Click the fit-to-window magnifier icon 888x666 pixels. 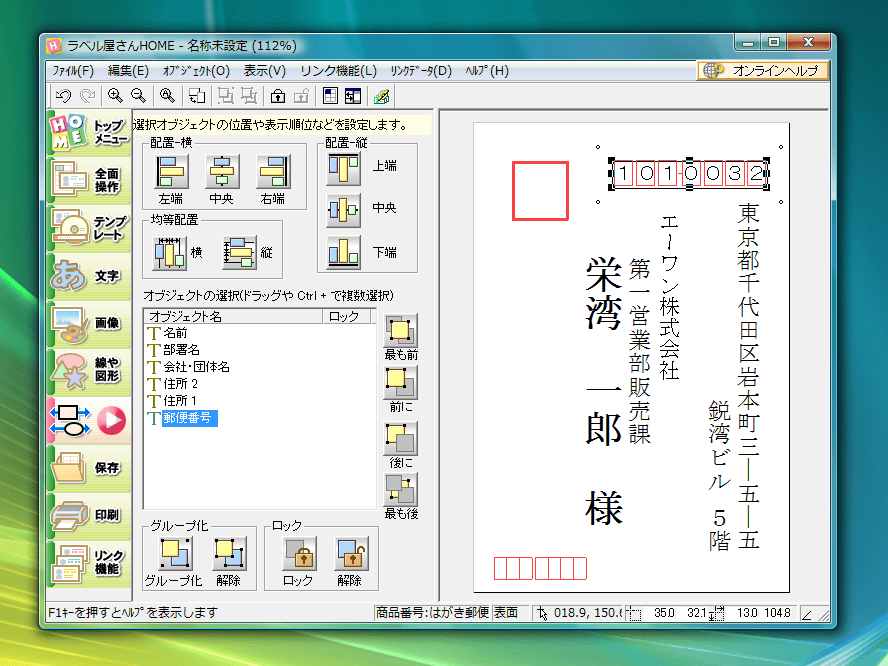coord(167,96)
